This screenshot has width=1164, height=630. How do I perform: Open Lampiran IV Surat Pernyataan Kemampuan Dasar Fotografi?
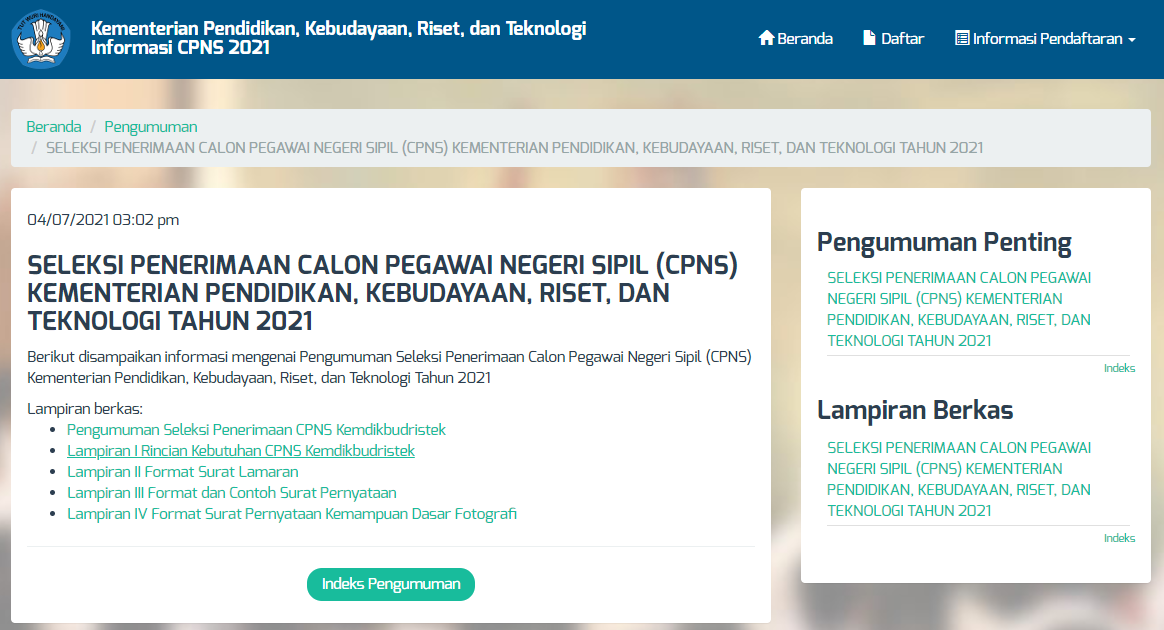tap(291, 513)
